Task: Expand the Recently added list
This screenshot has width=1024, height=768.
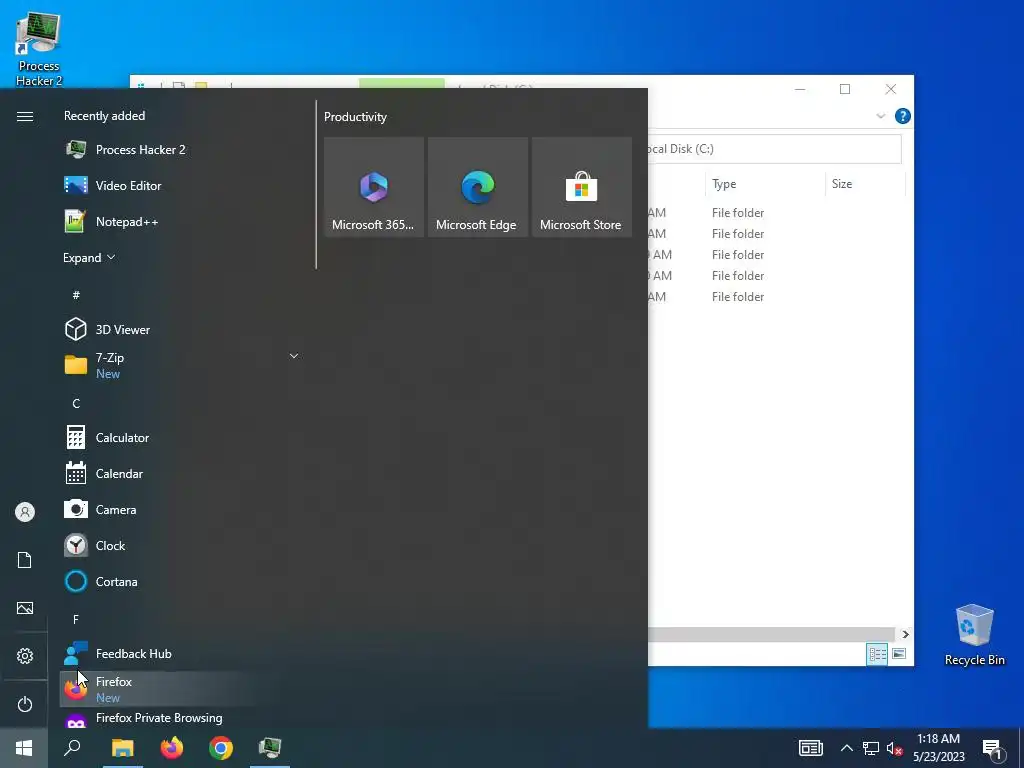Action: click(x=89, y=258)
